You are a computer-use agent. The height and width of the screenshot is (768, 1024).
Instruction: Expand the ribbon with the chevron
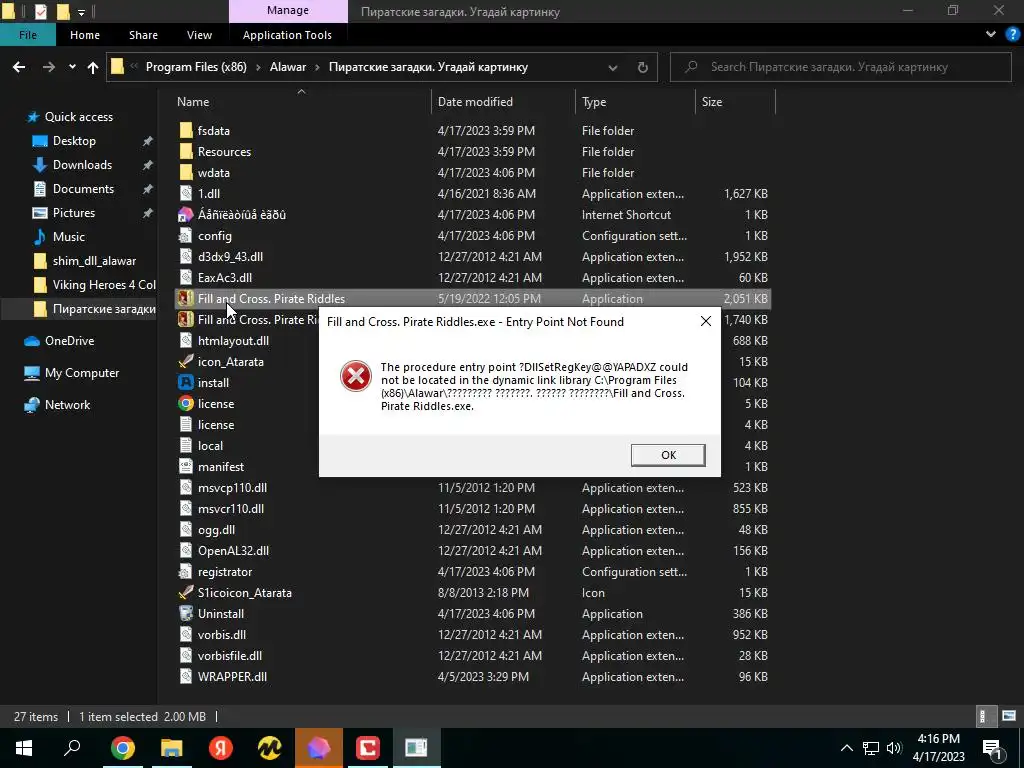[991, 35]
